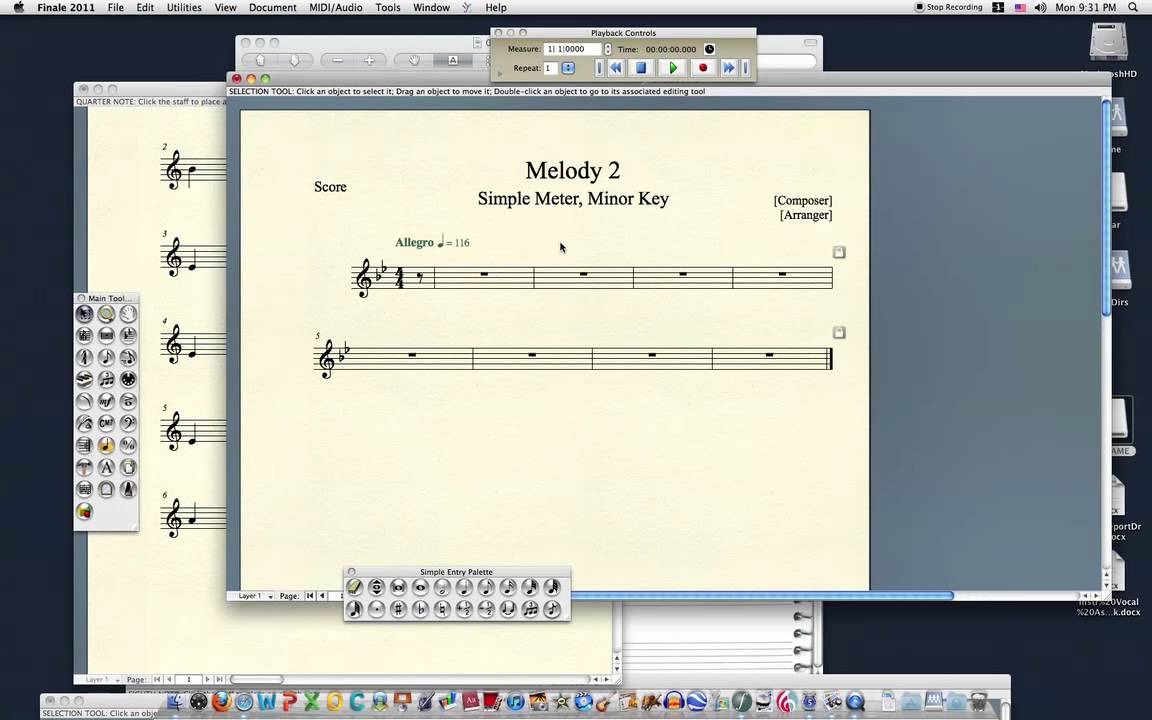Screen dimensions: 1152x720
Task: Jump to the beginning in Playback Controls
Action: coord(600,68)
